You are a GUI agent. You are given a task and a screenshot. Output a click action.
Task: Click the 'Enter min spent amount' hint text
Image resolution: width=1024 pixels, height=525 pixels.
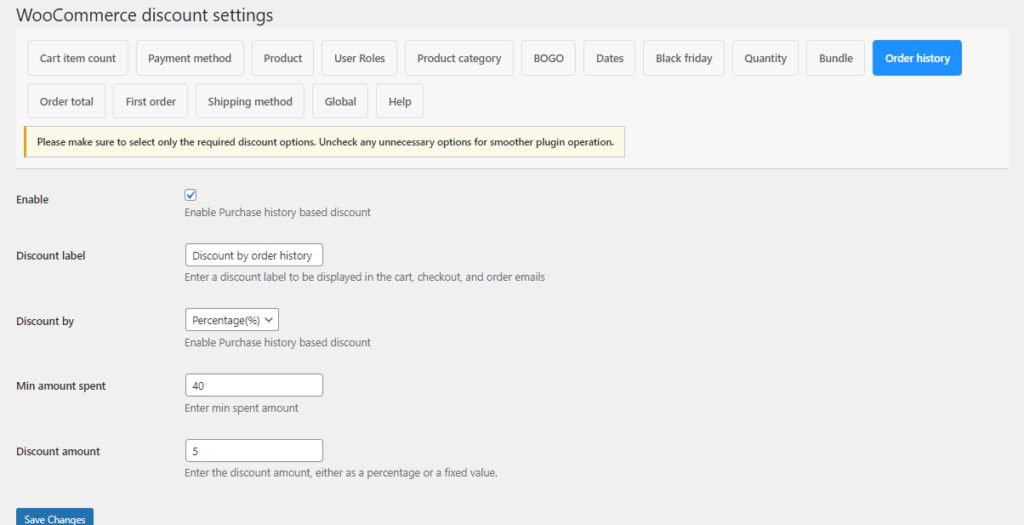242,408
